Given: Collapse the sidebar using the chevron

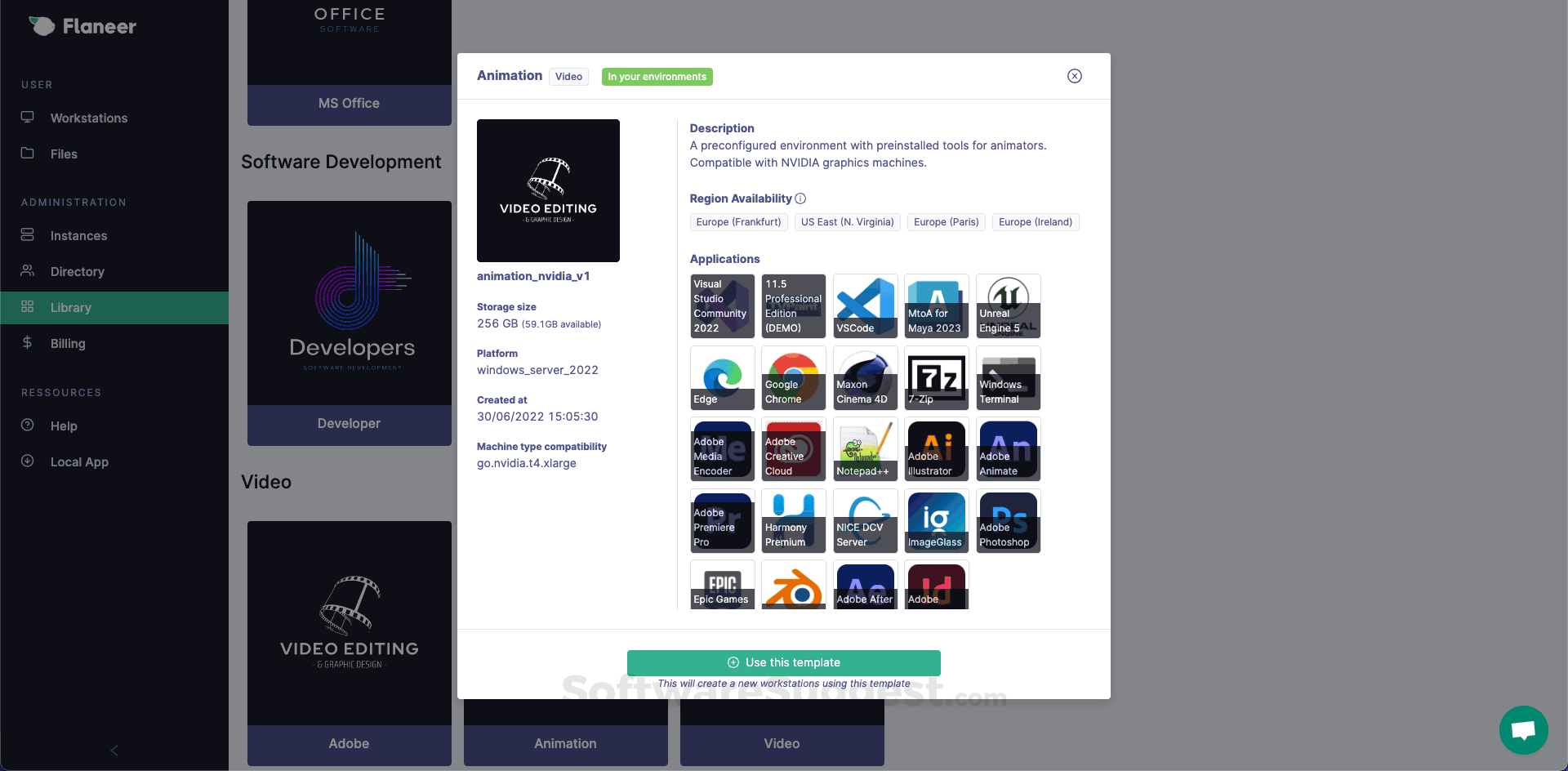Looking at the screenshot, I should (x=113, y=751).
